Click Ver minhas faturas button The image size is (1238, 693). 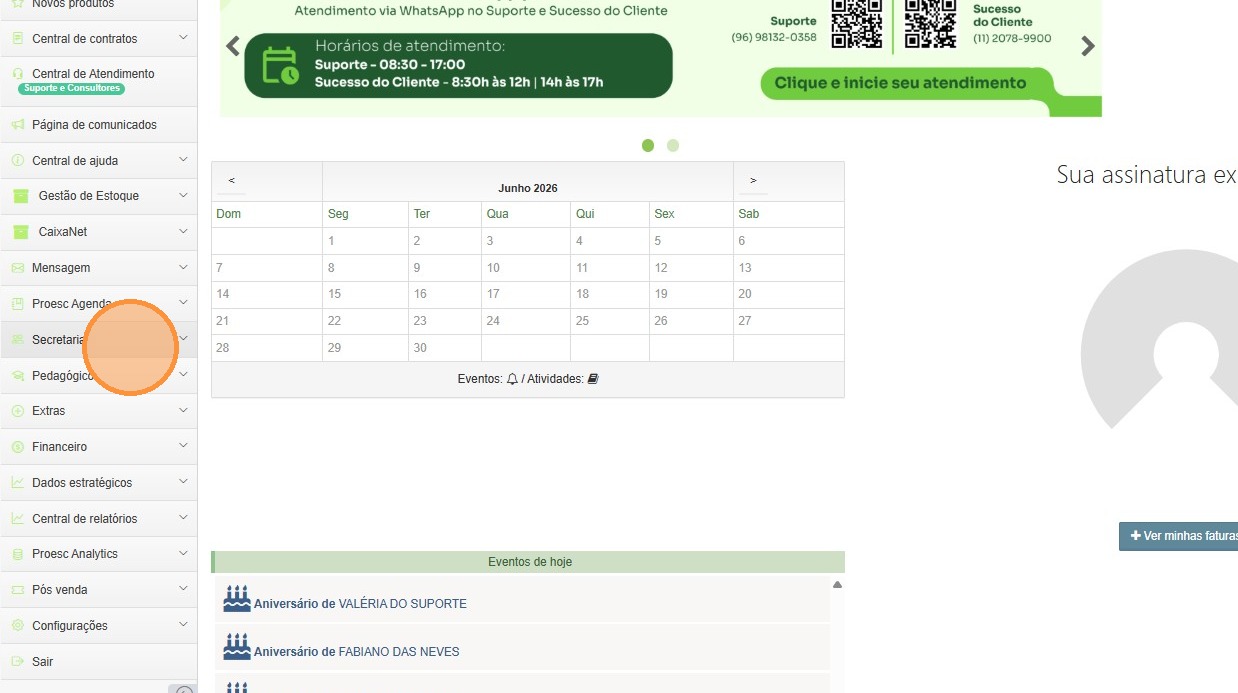1179,536
